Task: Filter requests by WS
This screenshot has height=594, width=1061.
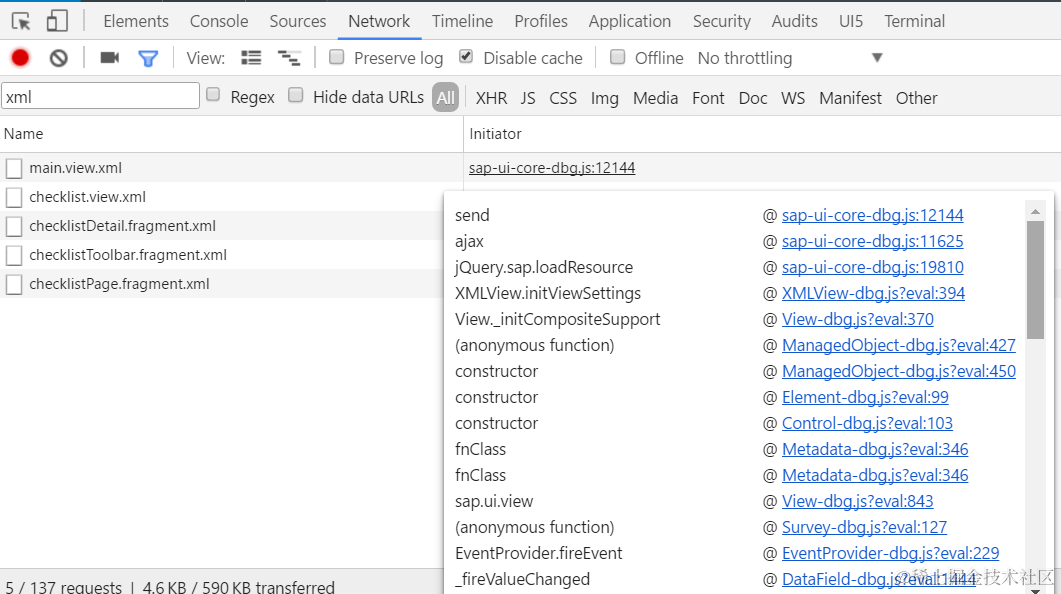Action: click(793, 98)
